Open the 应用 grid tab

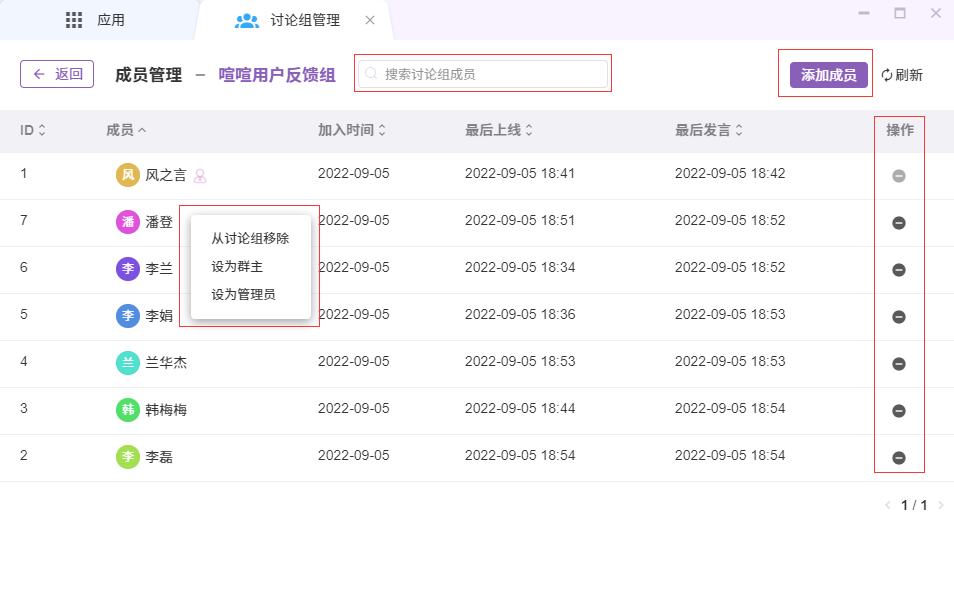coord(96,20)
